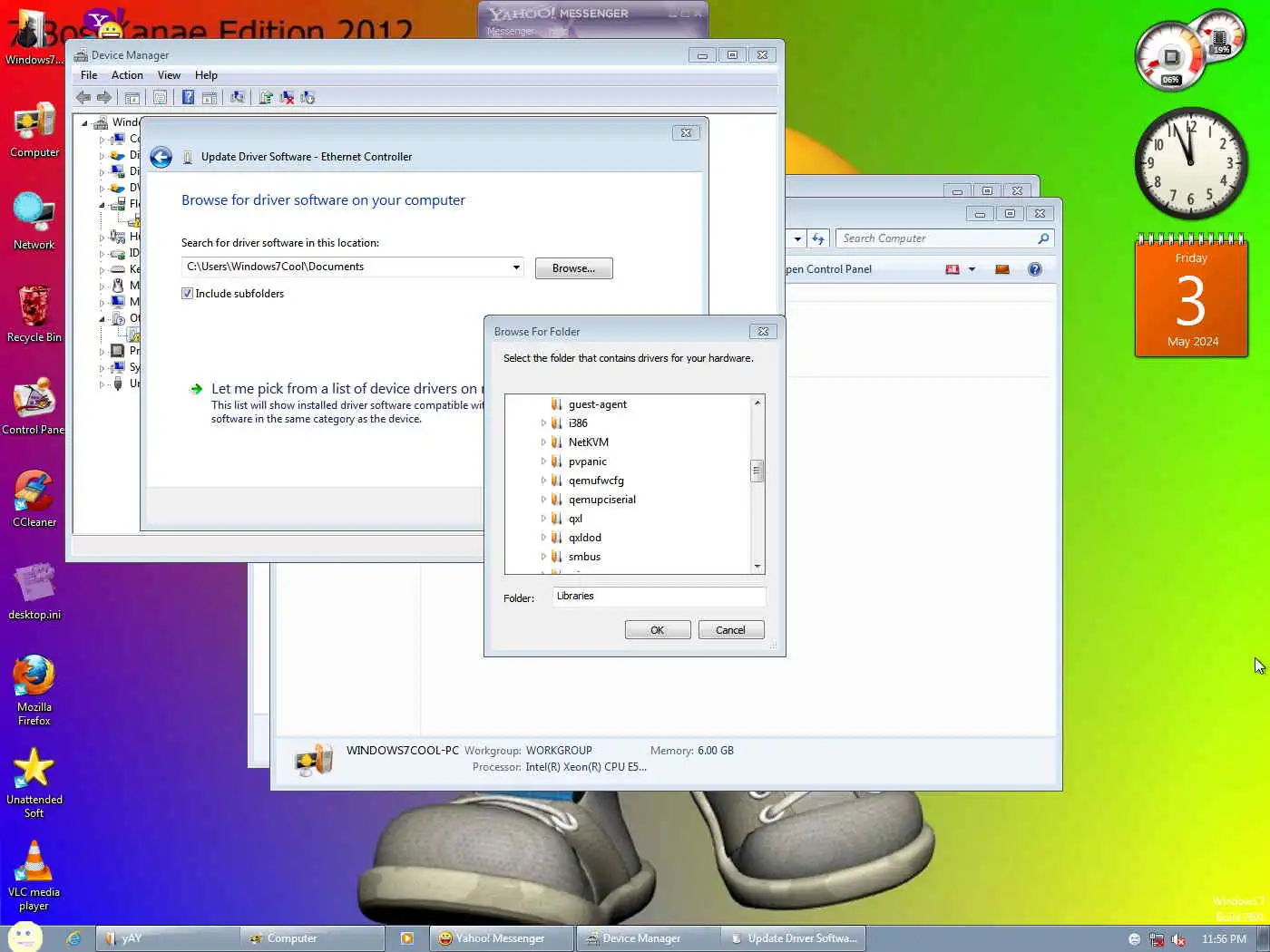The image size is (1270, 952).
Task: Open the View menu in Device Manager
Action: 169,75
